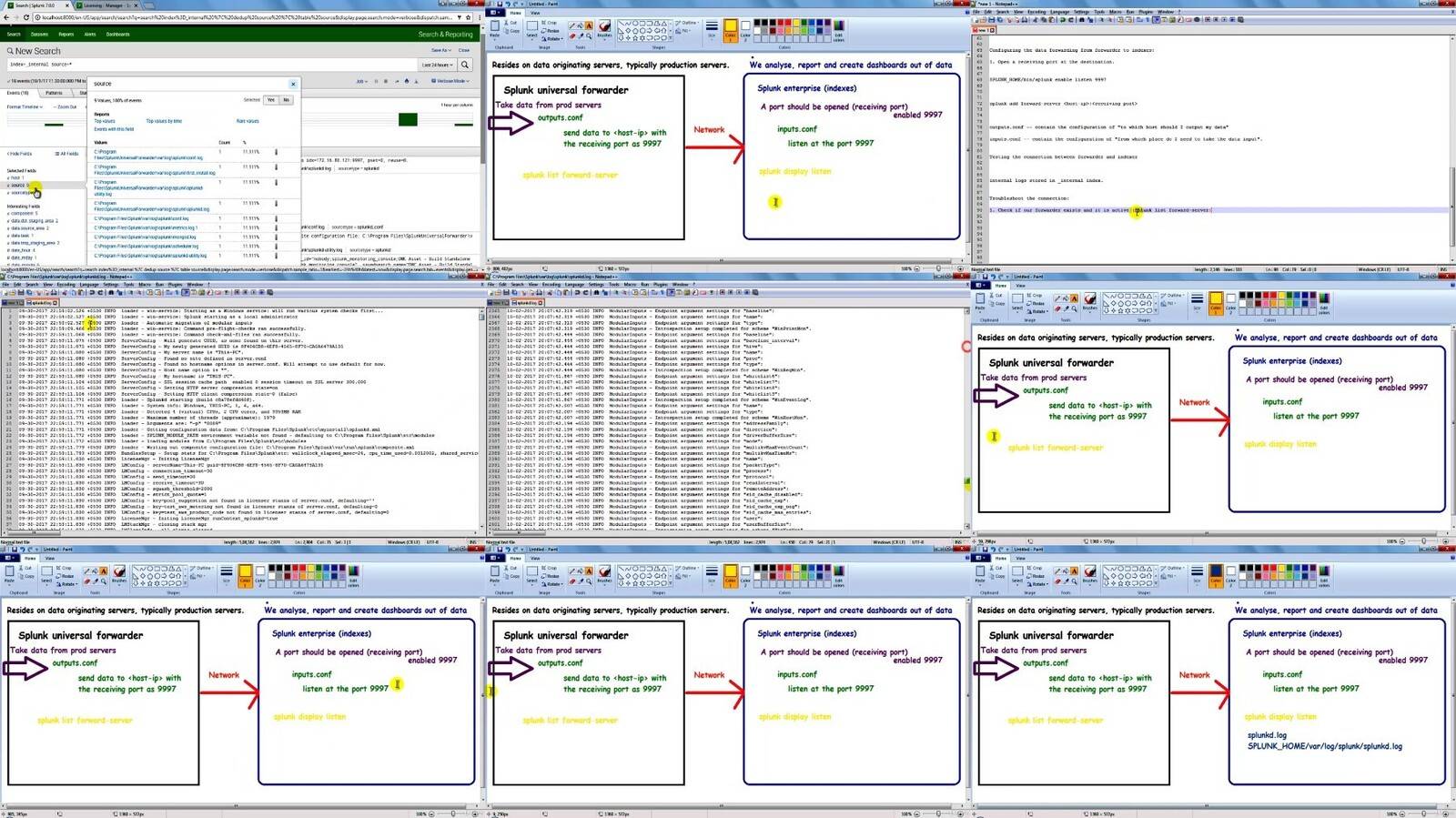This screenshot has width=1456, height=818.
Task: Open Outline dropdown in Paint window showing splunkd.log path
Action: coord(1172,568)
